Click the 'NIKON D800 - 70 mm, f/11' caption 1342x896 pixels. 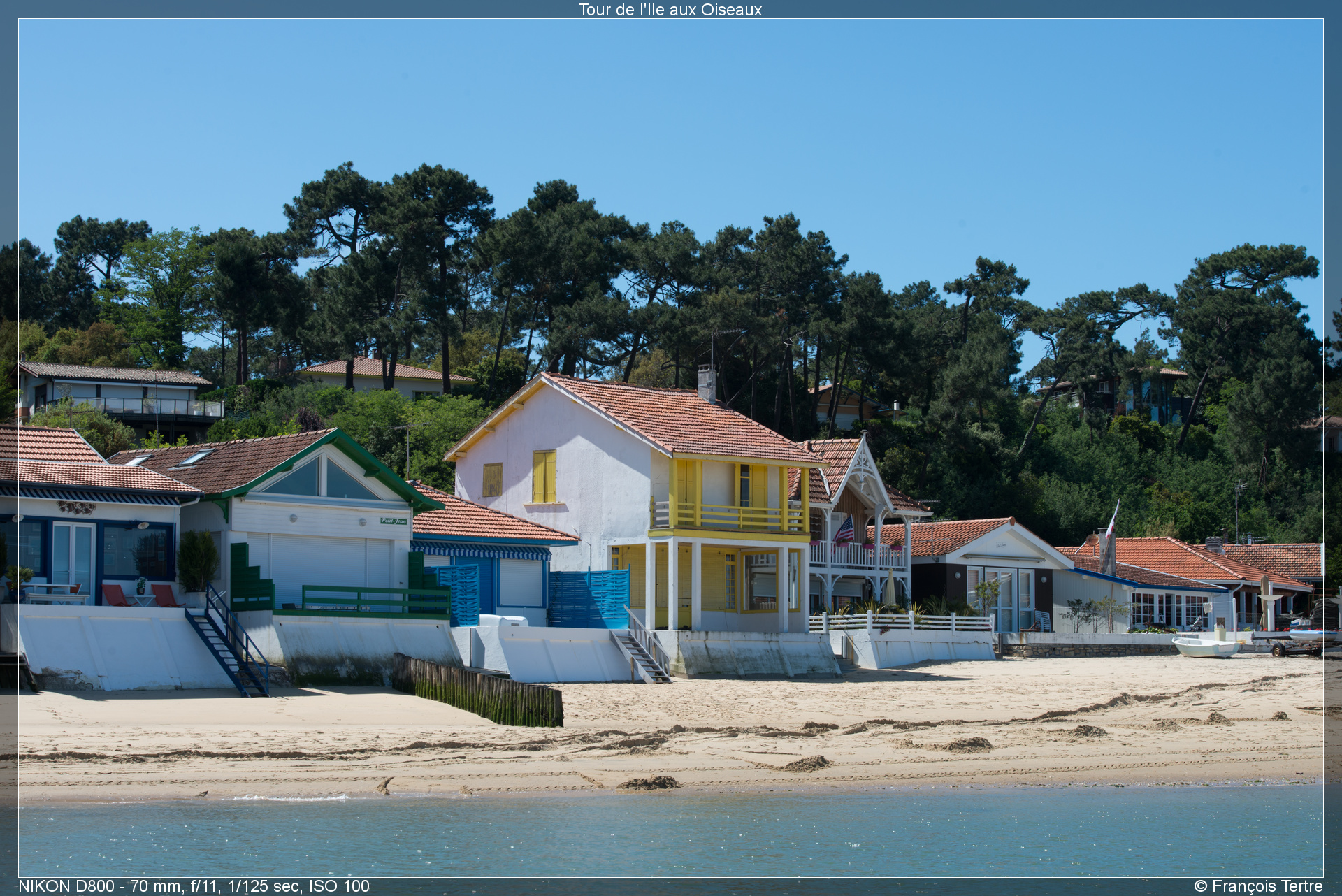coord(194,886)
